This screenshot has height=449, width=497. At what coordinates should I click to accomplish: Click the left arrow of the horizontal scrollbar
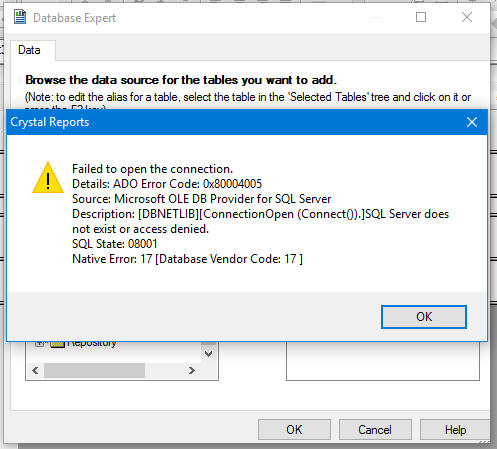point(35,371)
